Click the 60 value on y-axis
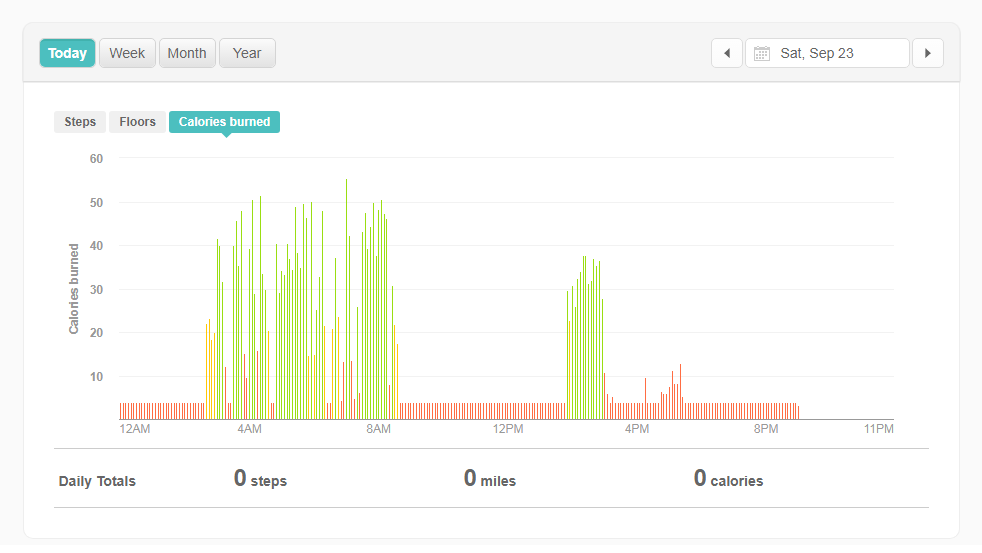This screenshot has width=982, height=553. [96, 159]
